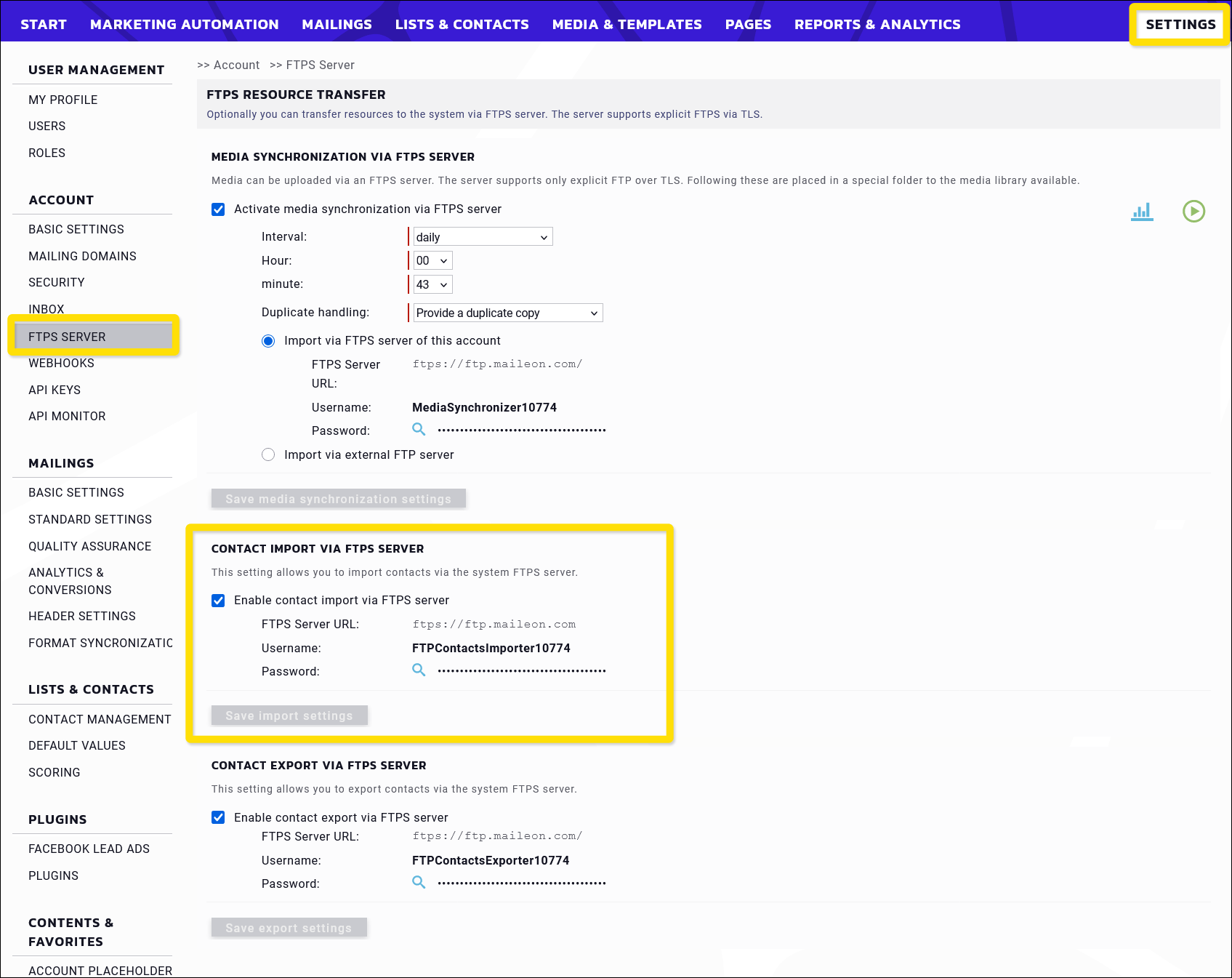Open MEDIA & TEMPLATES menu
This screenshot has width=1232, height=978.
coord(627,24)
